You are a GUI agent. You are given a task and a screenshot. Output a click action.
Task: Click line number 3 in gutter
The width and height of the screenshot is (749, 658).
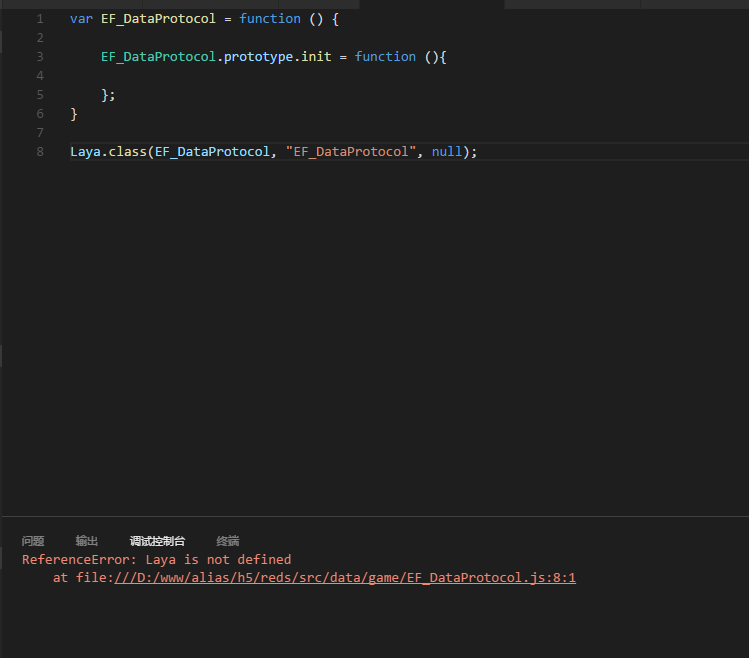click(x=40, y=57)
